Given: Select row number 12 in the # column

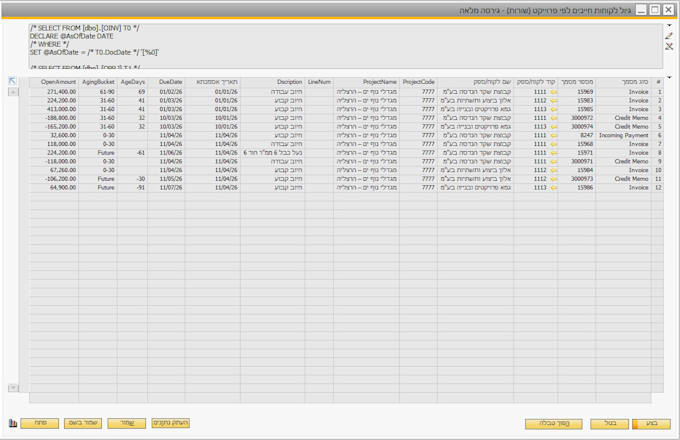Looking at the screenshot, I should click(657, 187).
